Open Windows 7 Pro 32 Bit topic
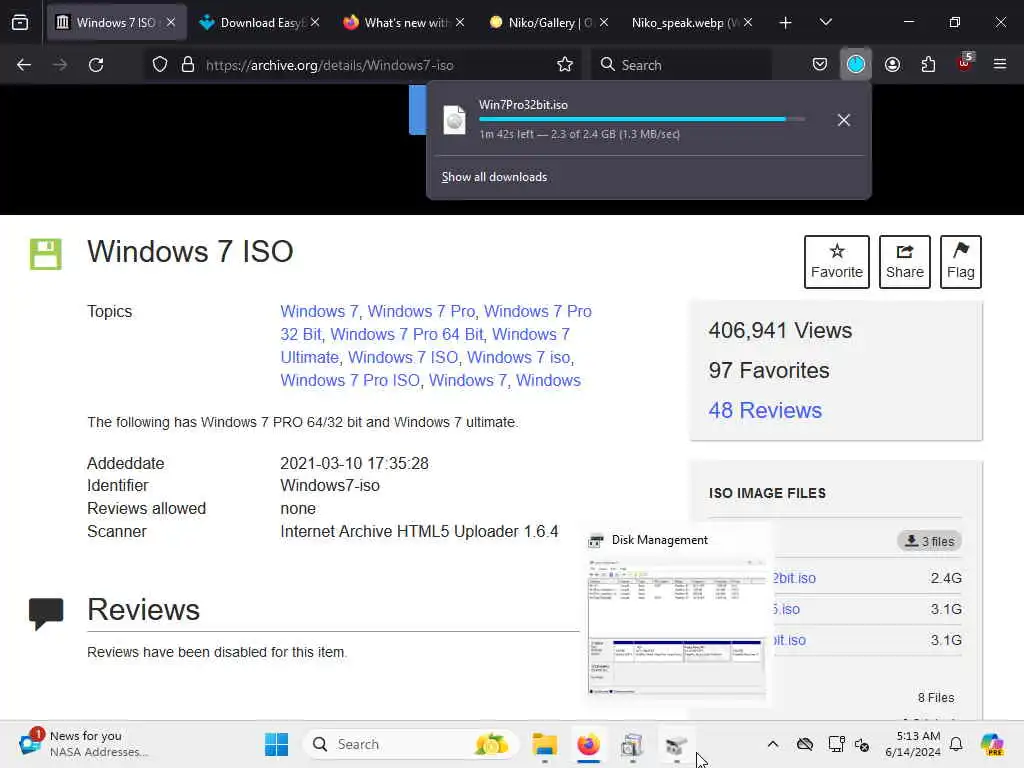This screenshot has width=1024, height=768. point(436,323)
